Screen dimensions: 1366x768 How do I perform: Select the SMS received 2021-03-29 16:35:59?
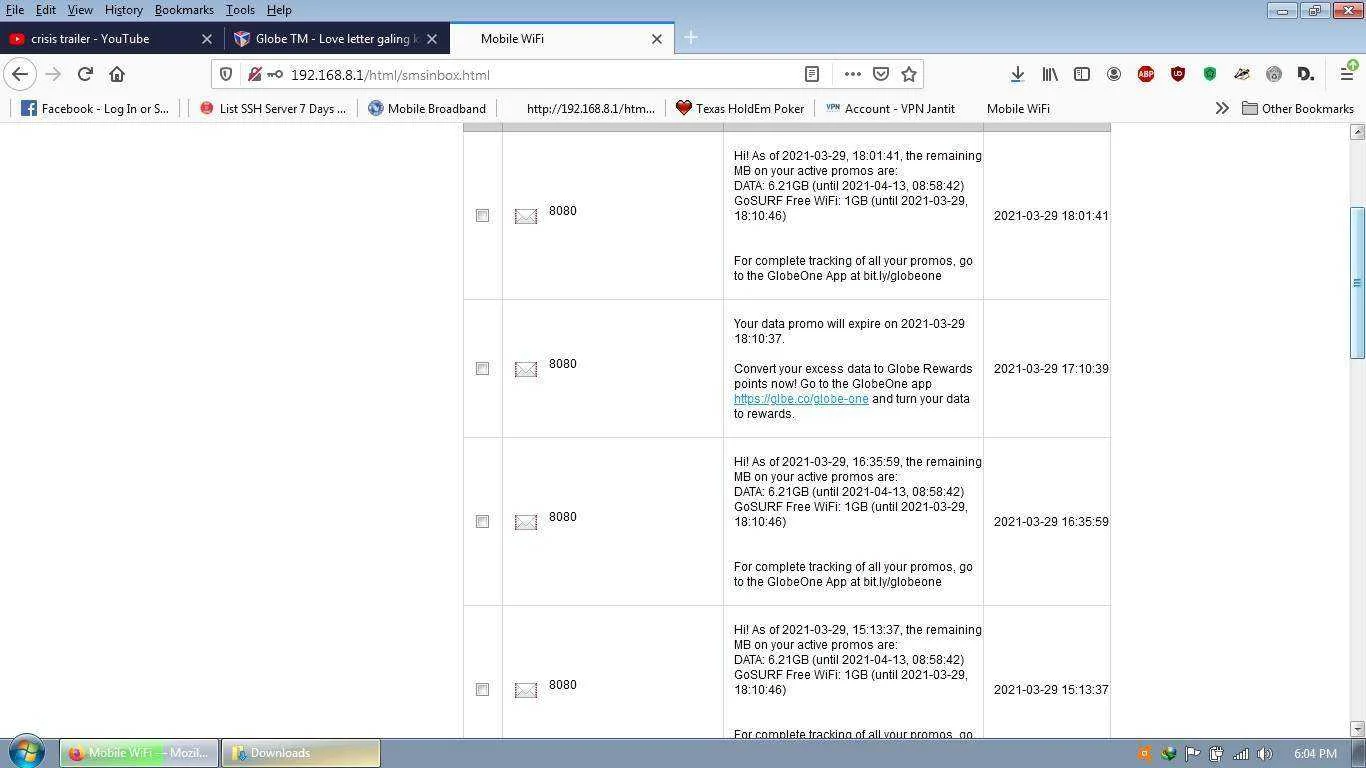tap(482, 522)
